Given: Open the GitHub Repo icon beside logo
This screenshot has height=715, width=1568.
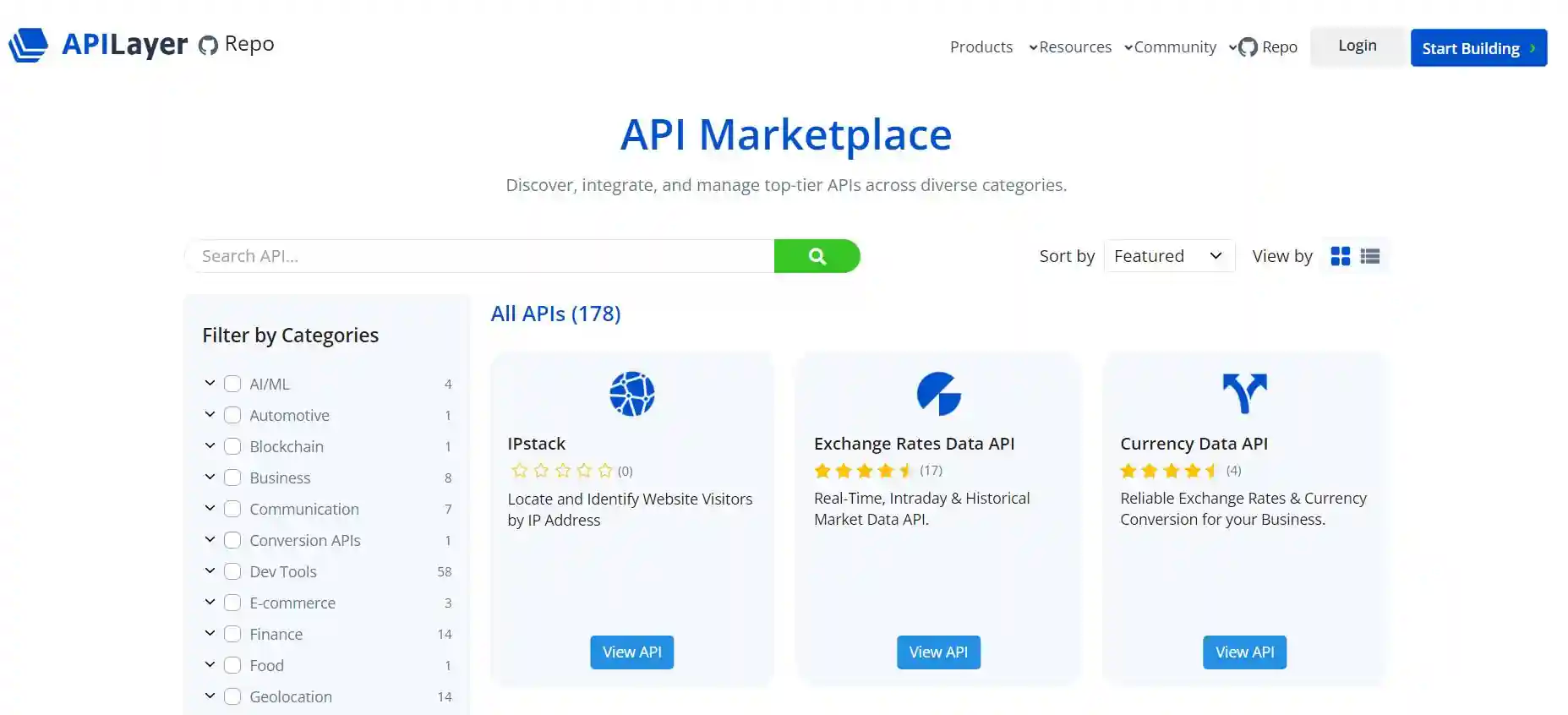Looking at the screenshot, I should tap(208, 45).
